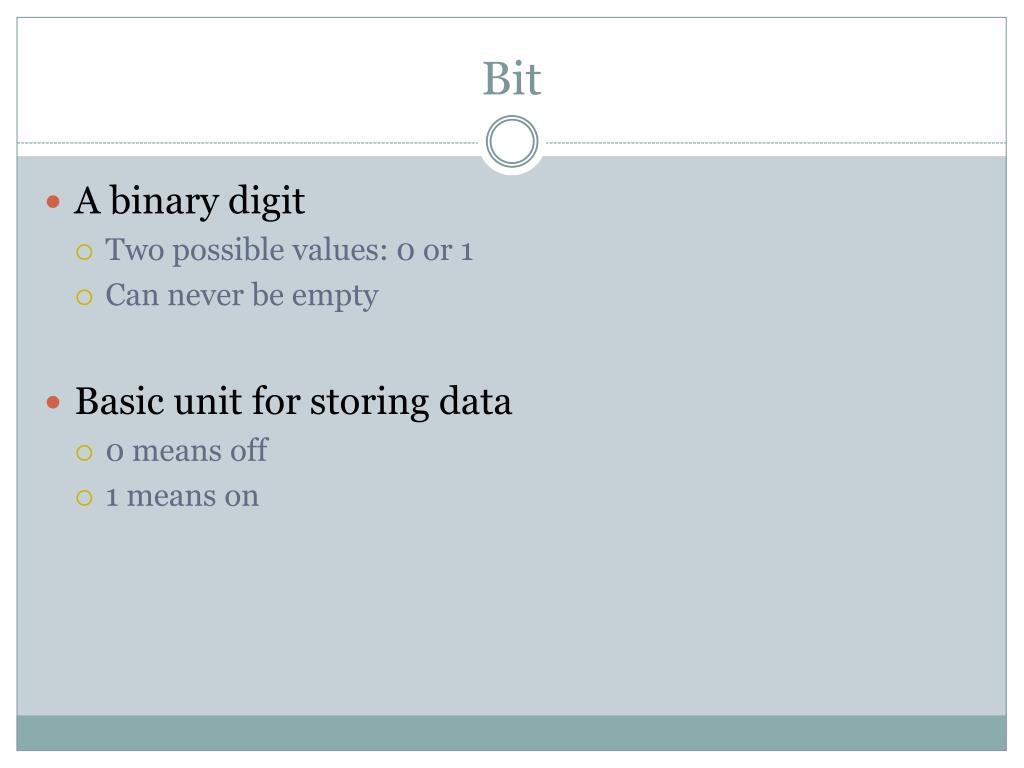The image size is (1024, 768).
Task: Click the word "binary" in the first heading
Action: point(164,201)
